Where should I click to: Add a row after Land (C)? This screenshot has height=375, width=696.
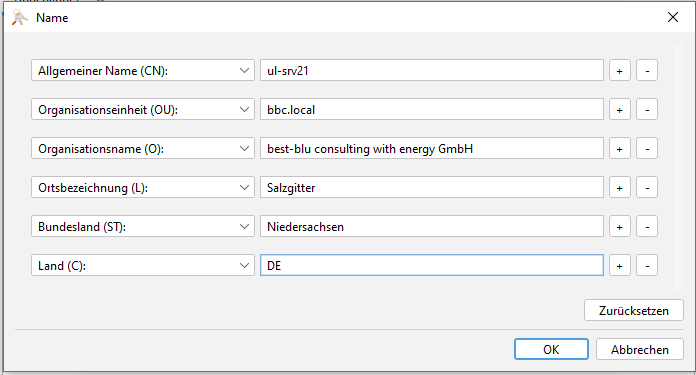620,266
